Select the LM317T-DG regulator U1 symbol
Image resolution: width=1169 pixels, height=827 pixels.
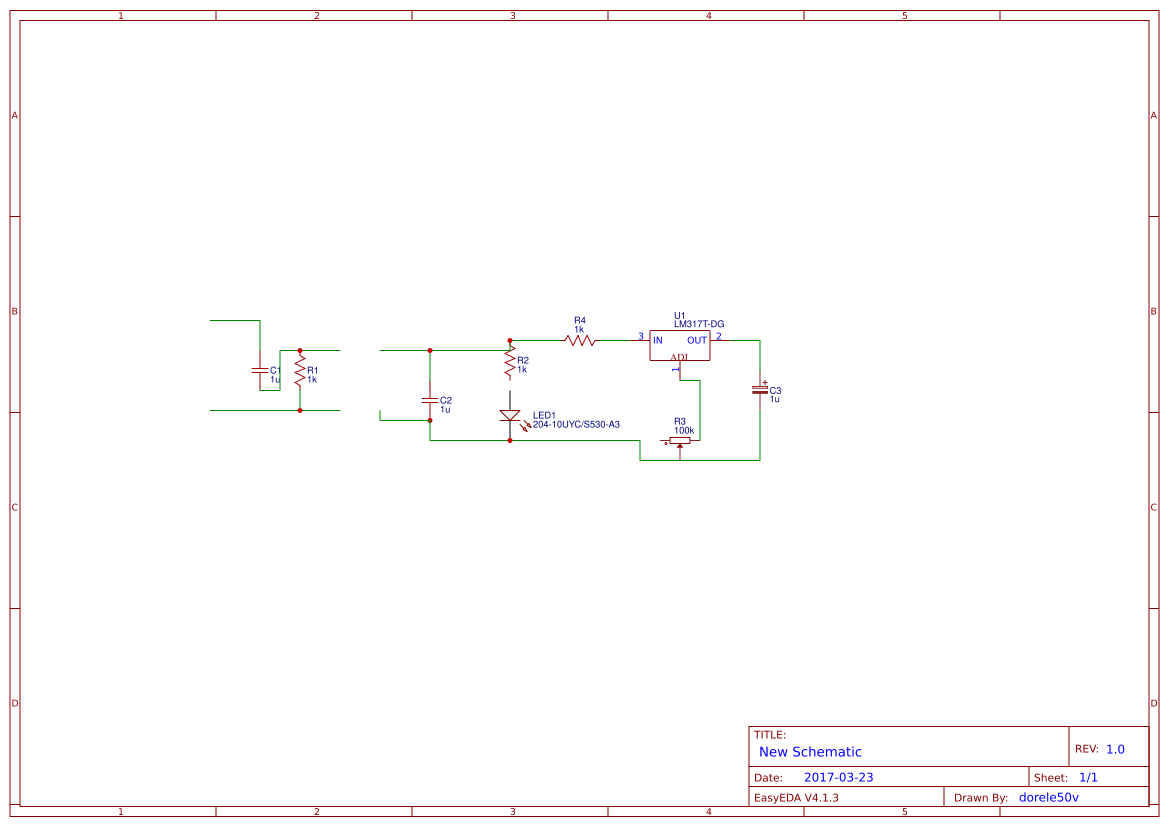[679, 346]
